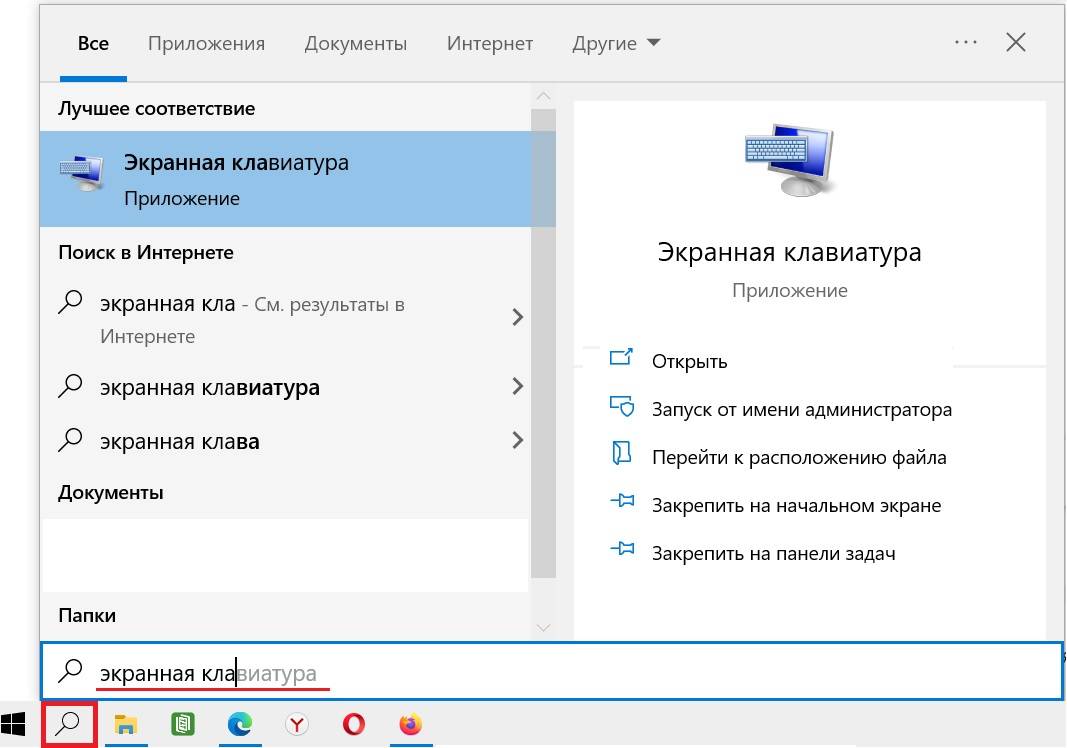Select Закрепить на панели задач

[x=772, y=553]
